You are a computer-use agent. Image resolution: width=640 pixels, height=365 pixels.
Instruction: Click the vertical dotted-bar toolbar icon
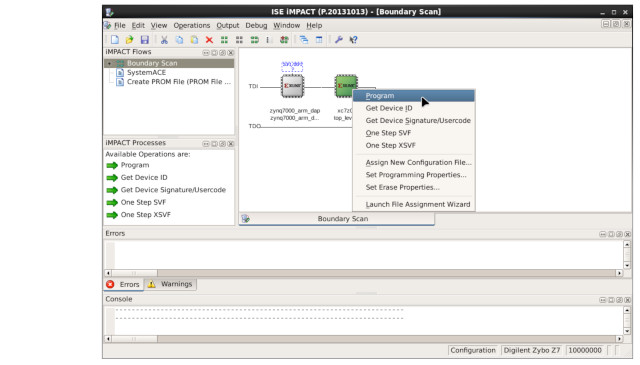268,40
